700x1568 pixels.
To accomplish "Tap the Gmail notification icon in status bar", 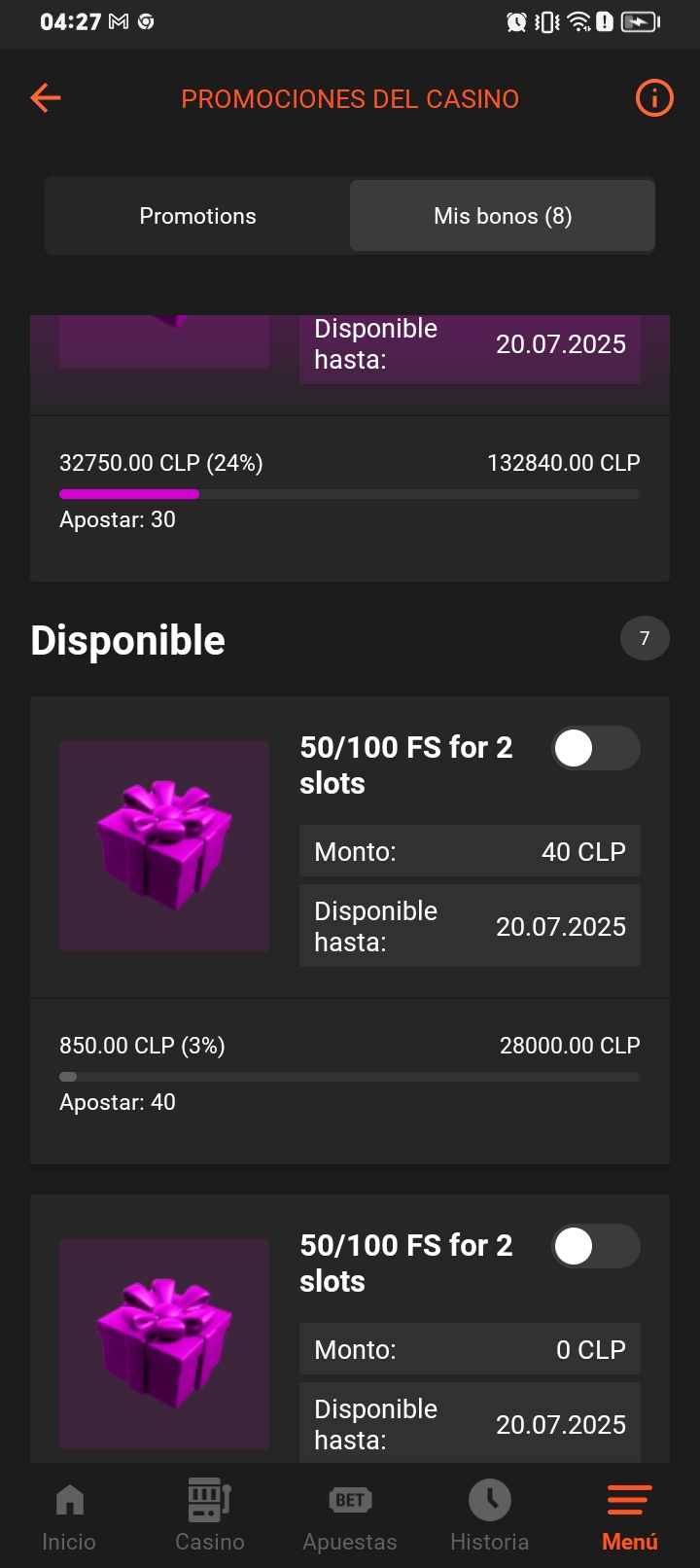I will [x=119, y=21].
